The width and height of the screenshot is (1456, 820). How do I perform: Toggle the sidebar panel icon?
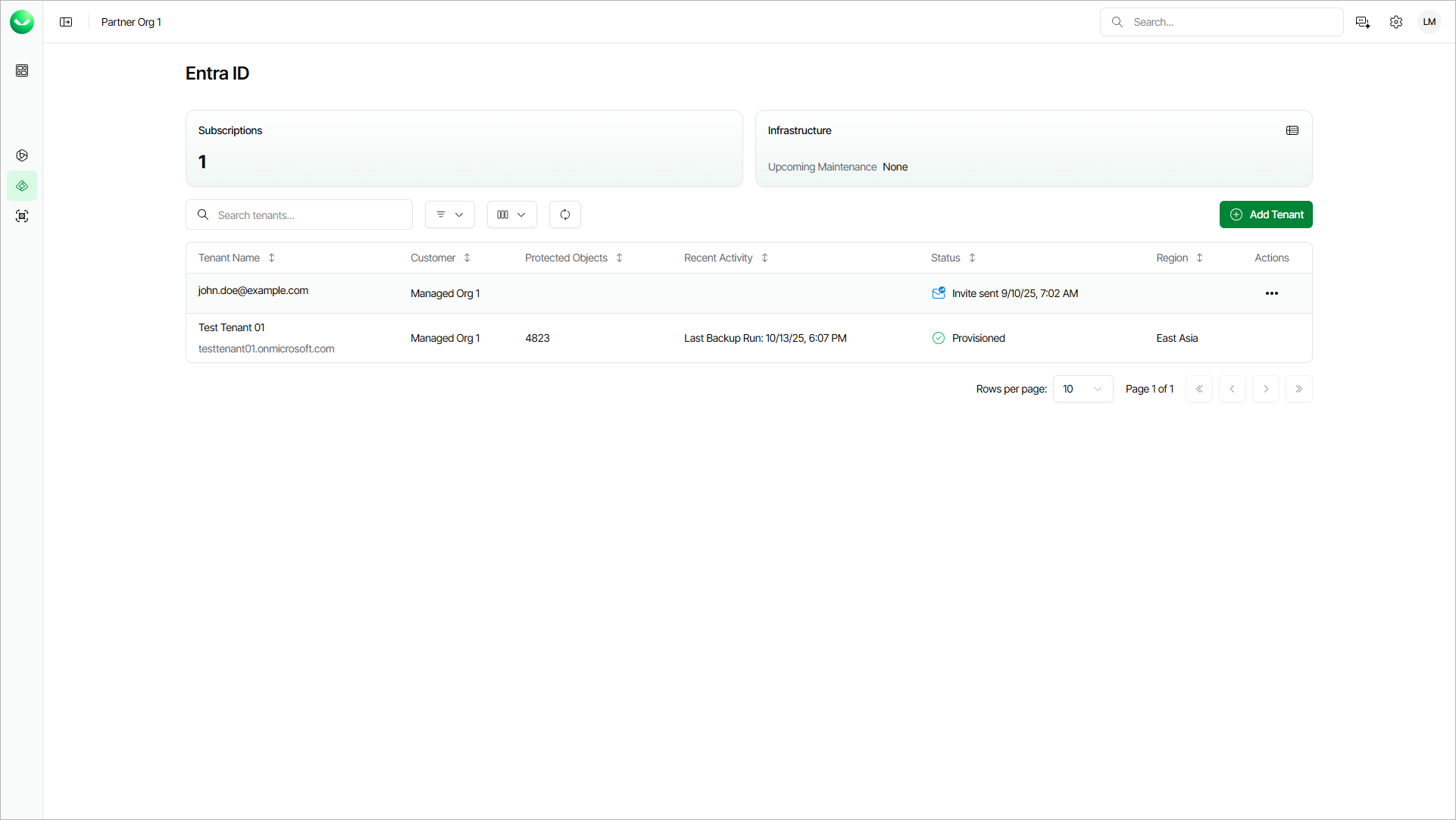coord(66,22)
